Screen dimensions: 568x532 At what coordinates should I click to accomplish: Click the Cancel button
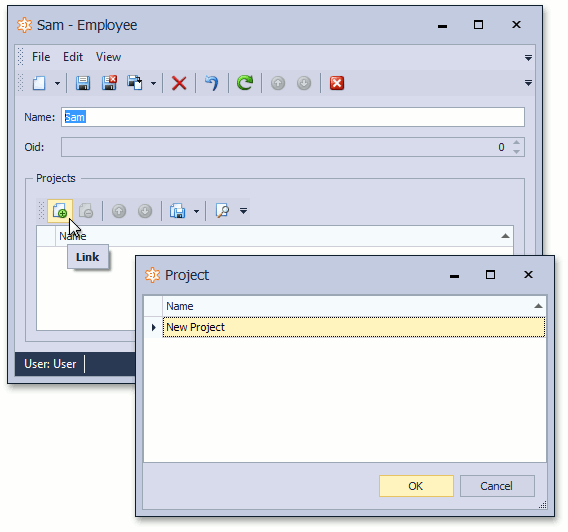pyautogui.click(x=497, y=486)
